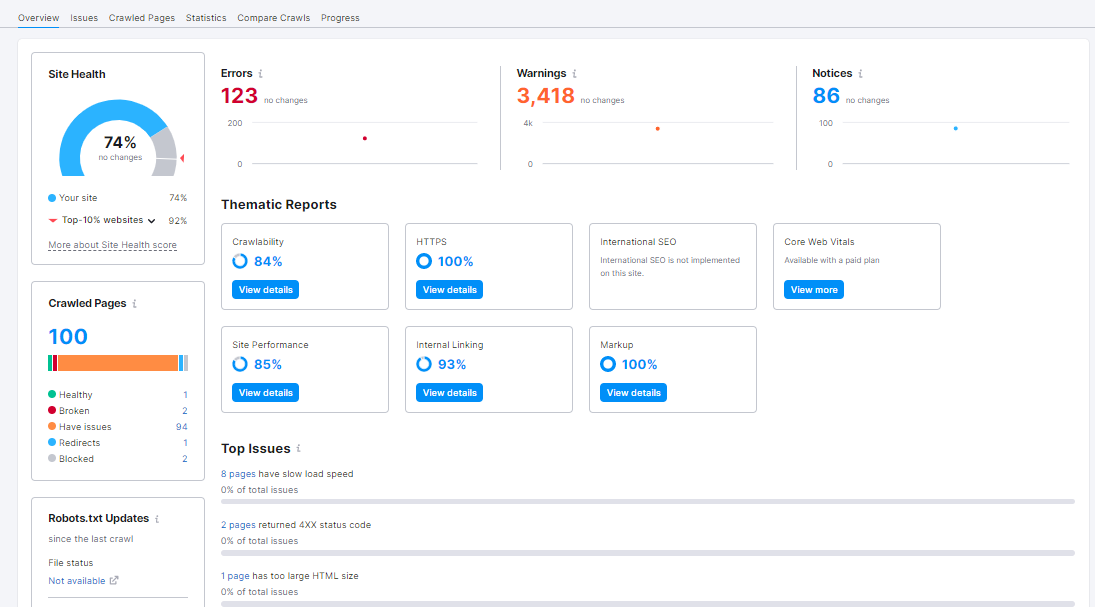This screenshot has height=607, width=1095.
Task: Click the orange Have issues bar segment
Action: (117, 363)
